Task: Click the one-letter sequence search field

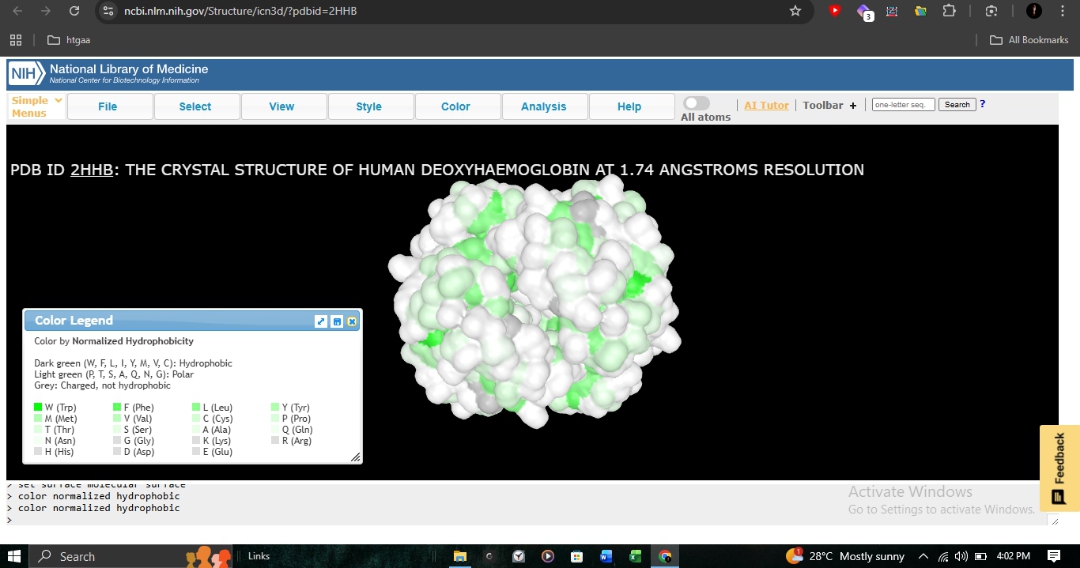Action: click(903, 105)
